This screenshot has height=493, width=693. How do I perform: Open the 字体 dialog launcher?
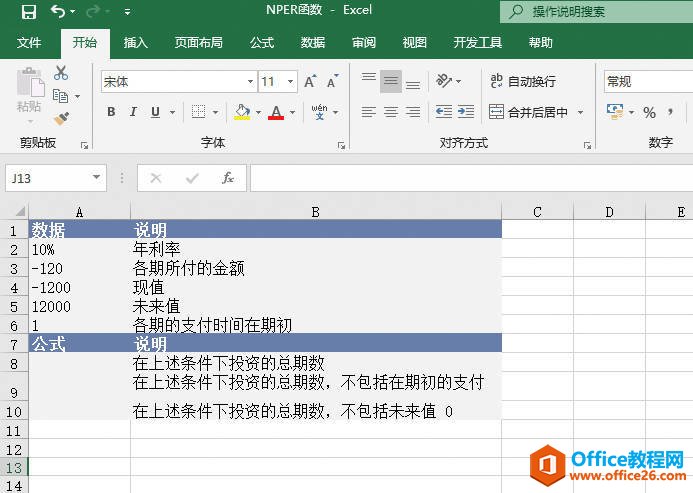(341, 145)
